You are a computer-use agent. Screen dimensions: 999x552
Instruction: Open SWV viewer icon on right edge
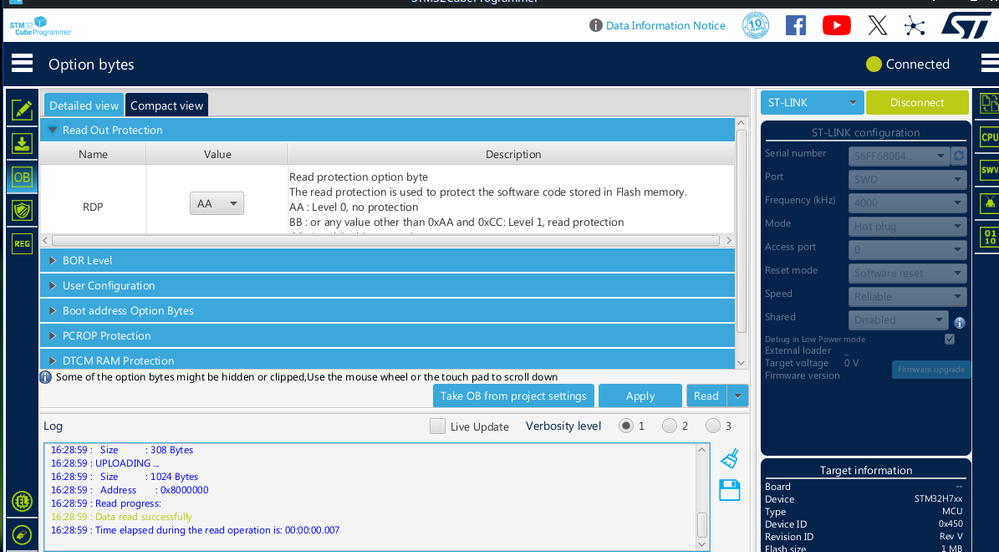(x=989, y=170)
